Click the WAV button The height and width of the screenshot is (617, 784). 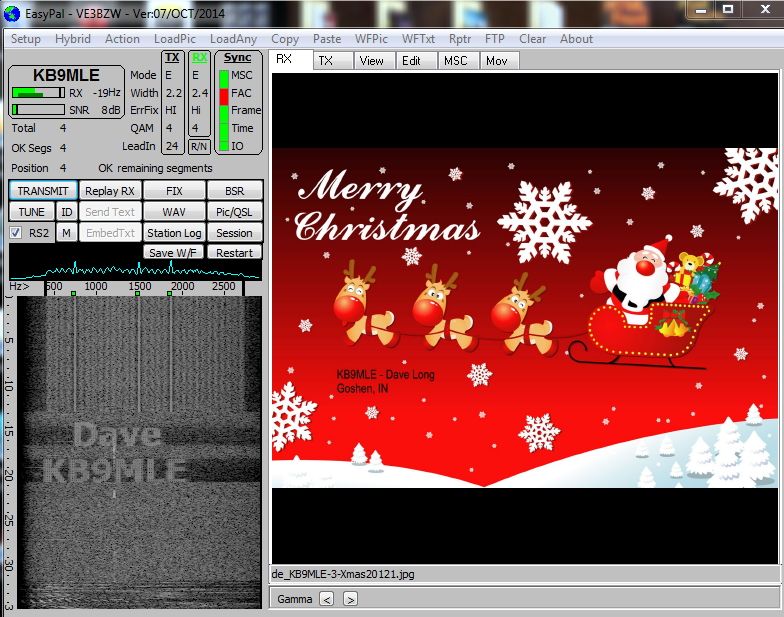pos(174,212)
